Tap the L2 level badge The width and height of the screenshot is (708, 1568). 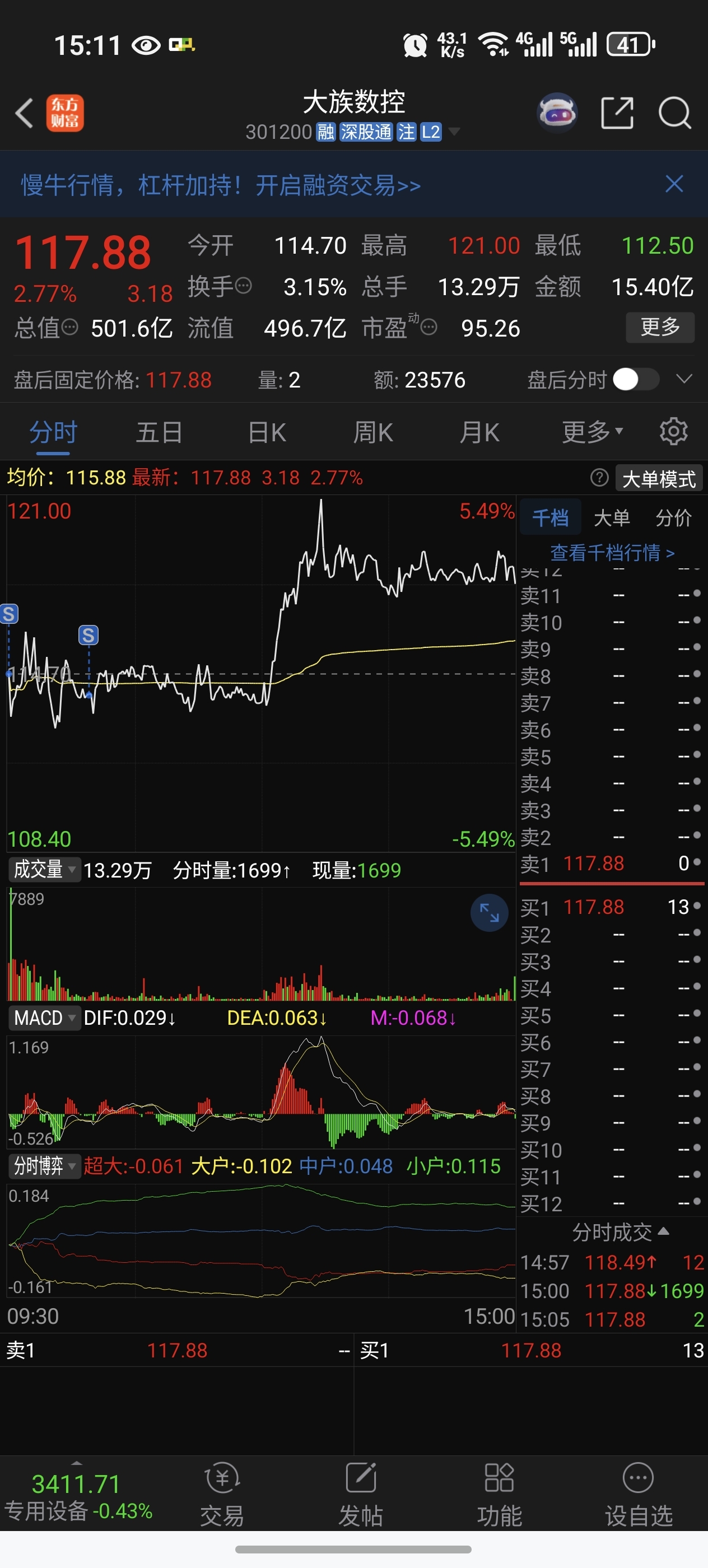click(x=430, y=132)
